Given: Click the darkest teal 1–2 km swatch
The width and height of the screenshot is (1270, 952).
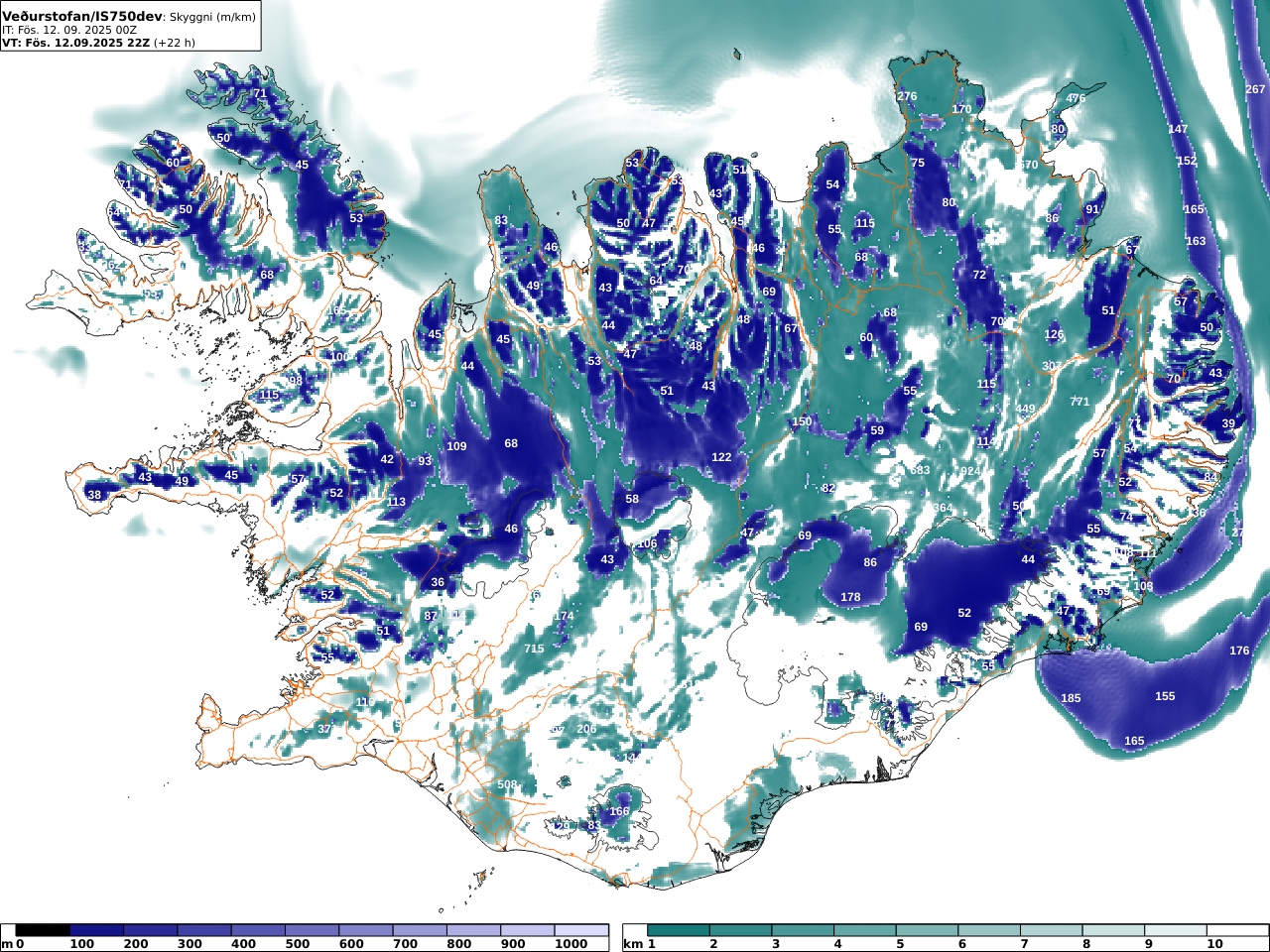Looking at the screenshot, I should click(679, 930).
